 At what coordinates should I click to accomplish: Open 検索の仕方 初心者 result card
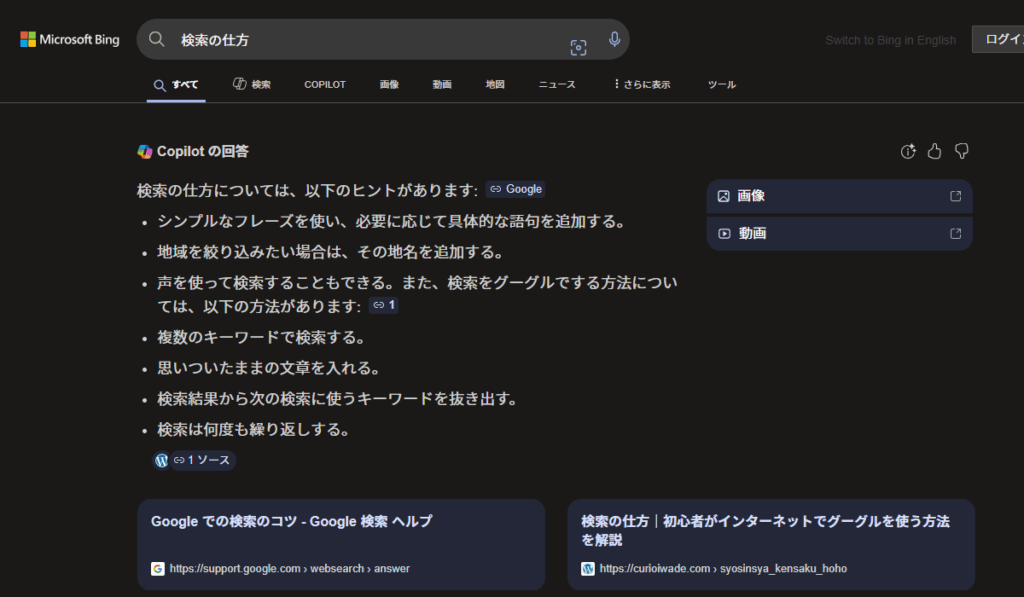click(x=771, y=545)
